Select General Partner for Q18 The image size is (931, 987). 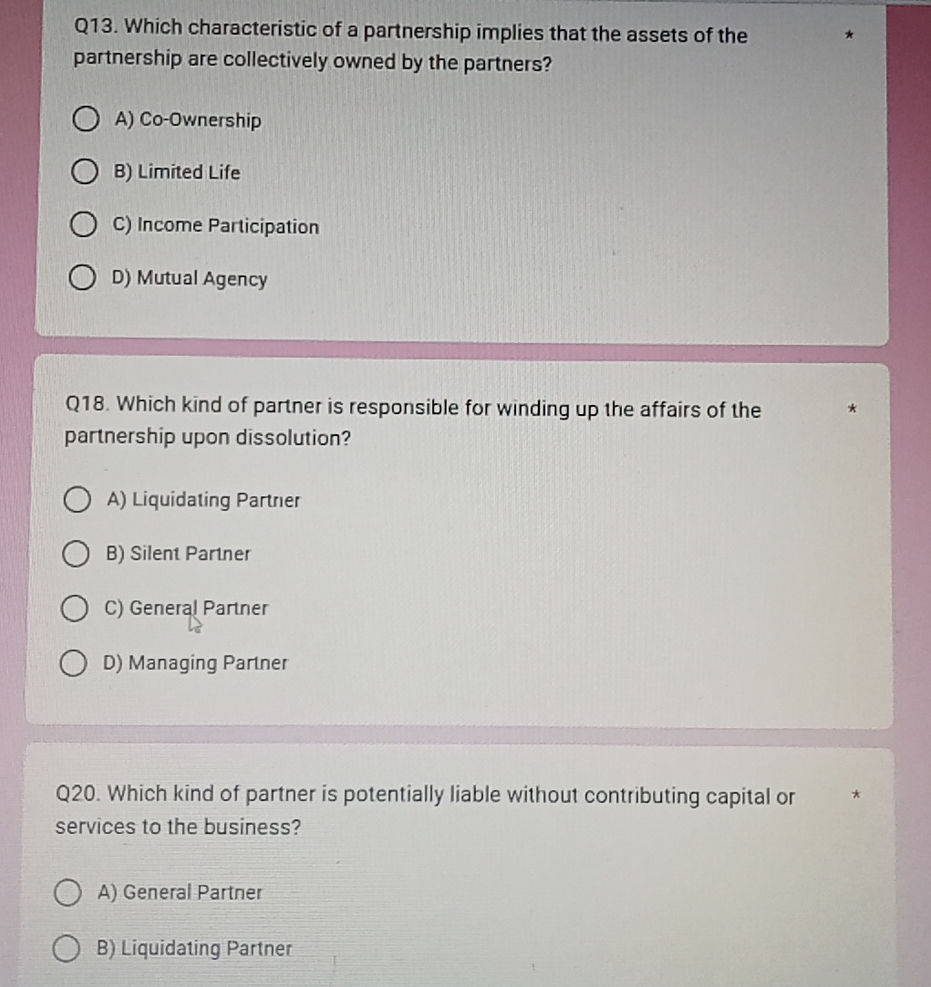coord(76,607)
